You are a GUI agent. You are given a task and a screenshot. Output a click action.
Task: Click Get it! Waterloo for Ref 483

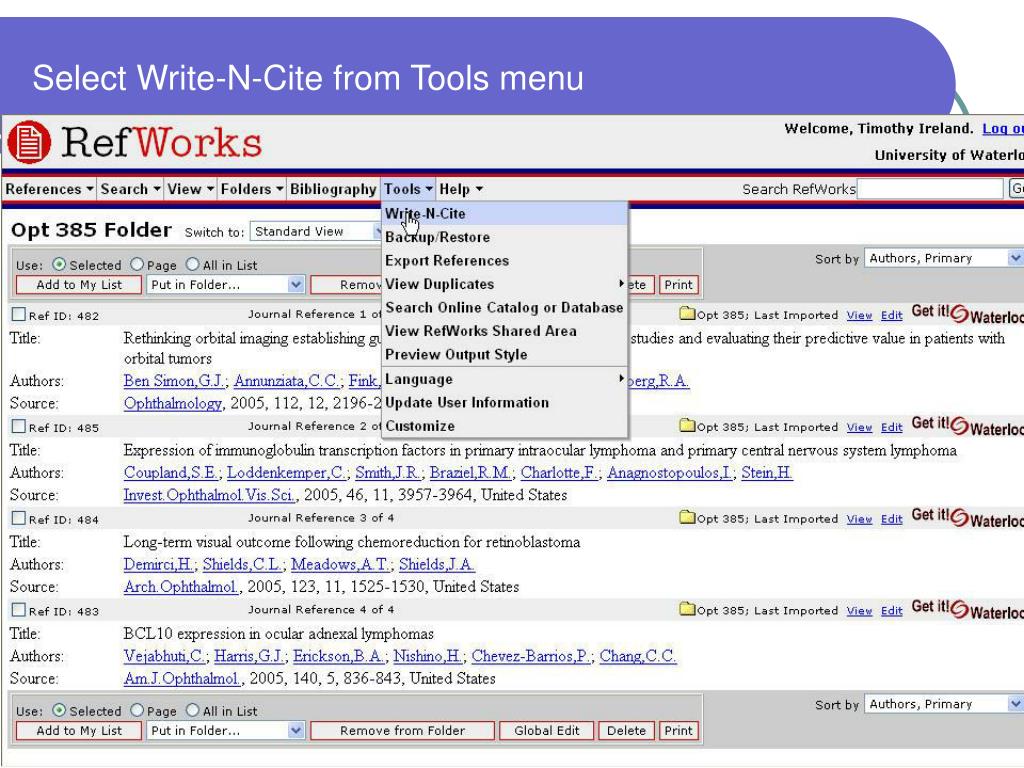pyautogui.click(x=967, y=609)
